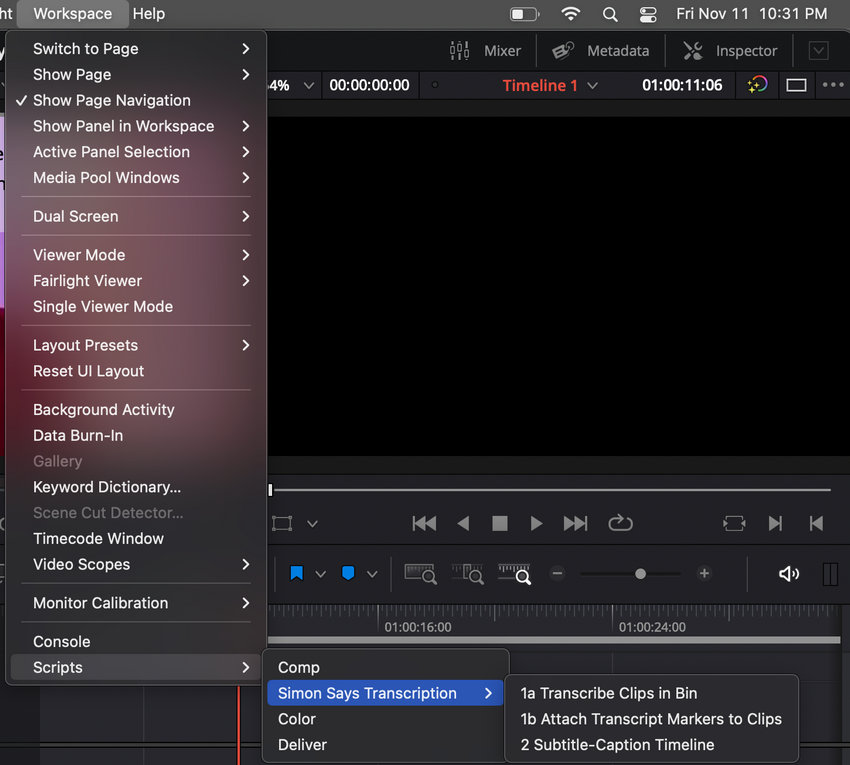Expand the Show Panel in Workspace submenu

(136, 126)
